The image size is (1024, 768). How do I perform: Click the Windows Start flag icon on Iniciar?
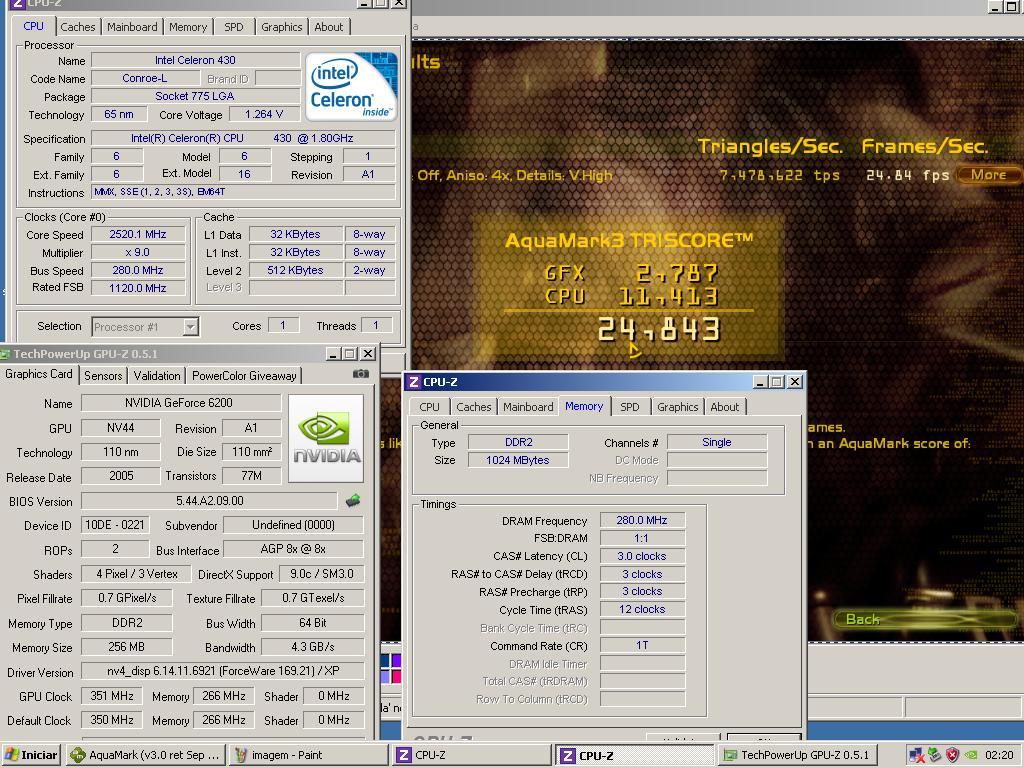11,755
